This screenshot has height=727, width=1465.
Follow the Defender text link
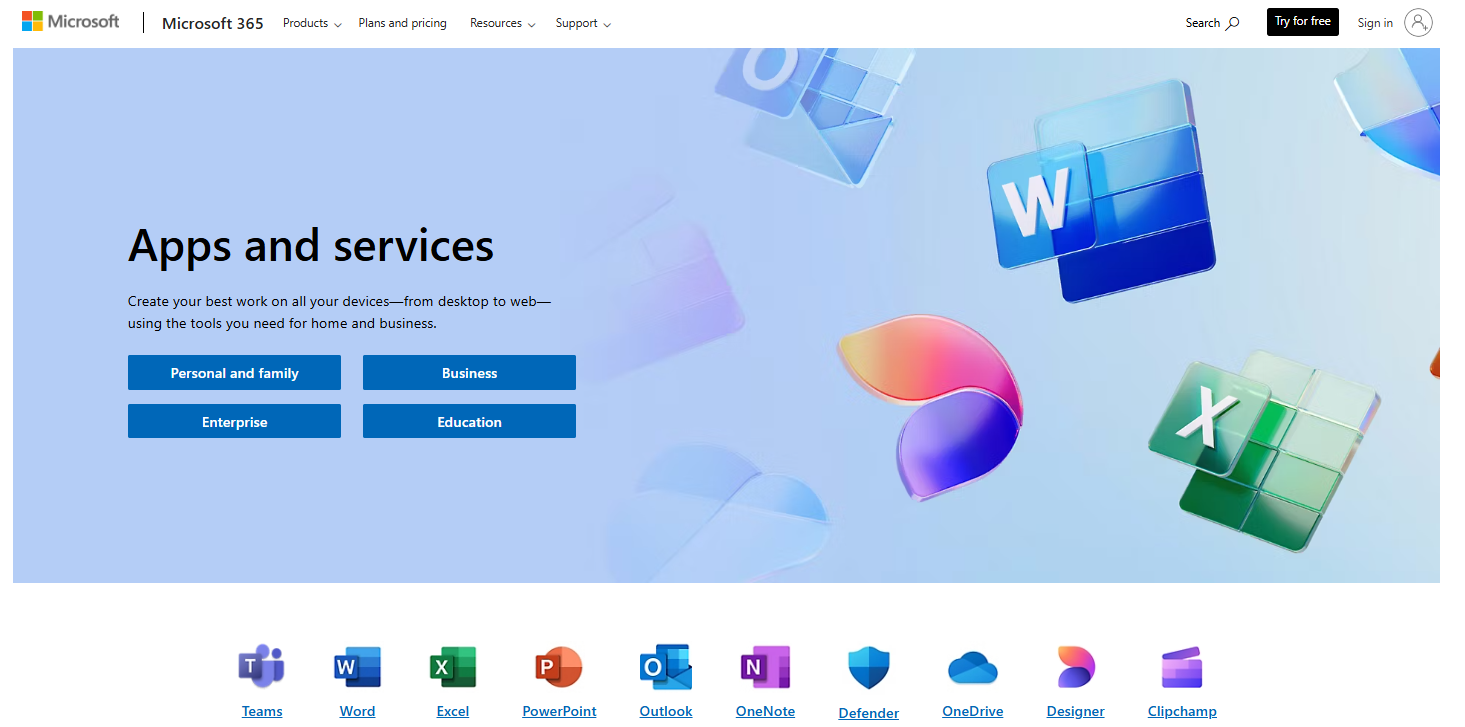tap(869, 713)
